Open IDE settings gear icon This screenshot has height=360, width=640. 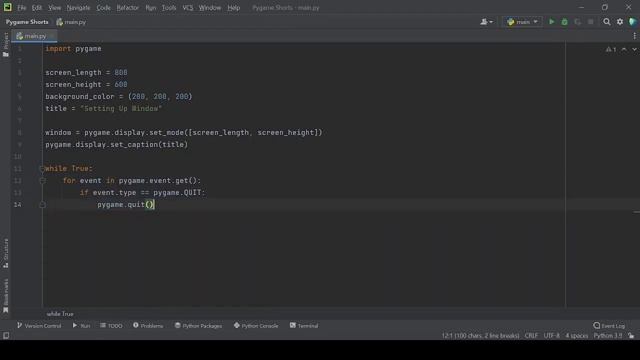(x=620, y=22)
